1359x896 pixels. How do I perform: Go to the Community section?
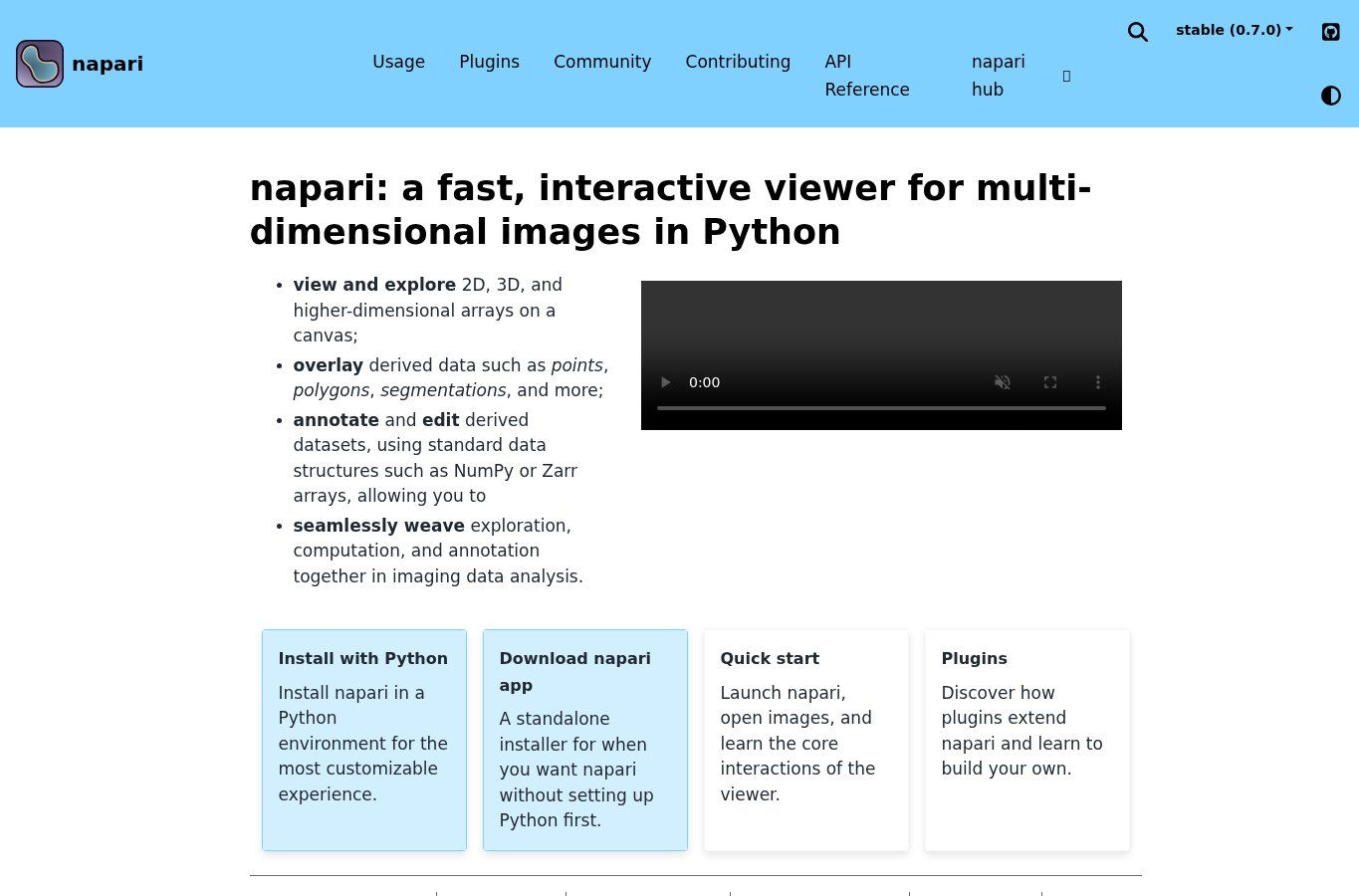coord(602,62)
